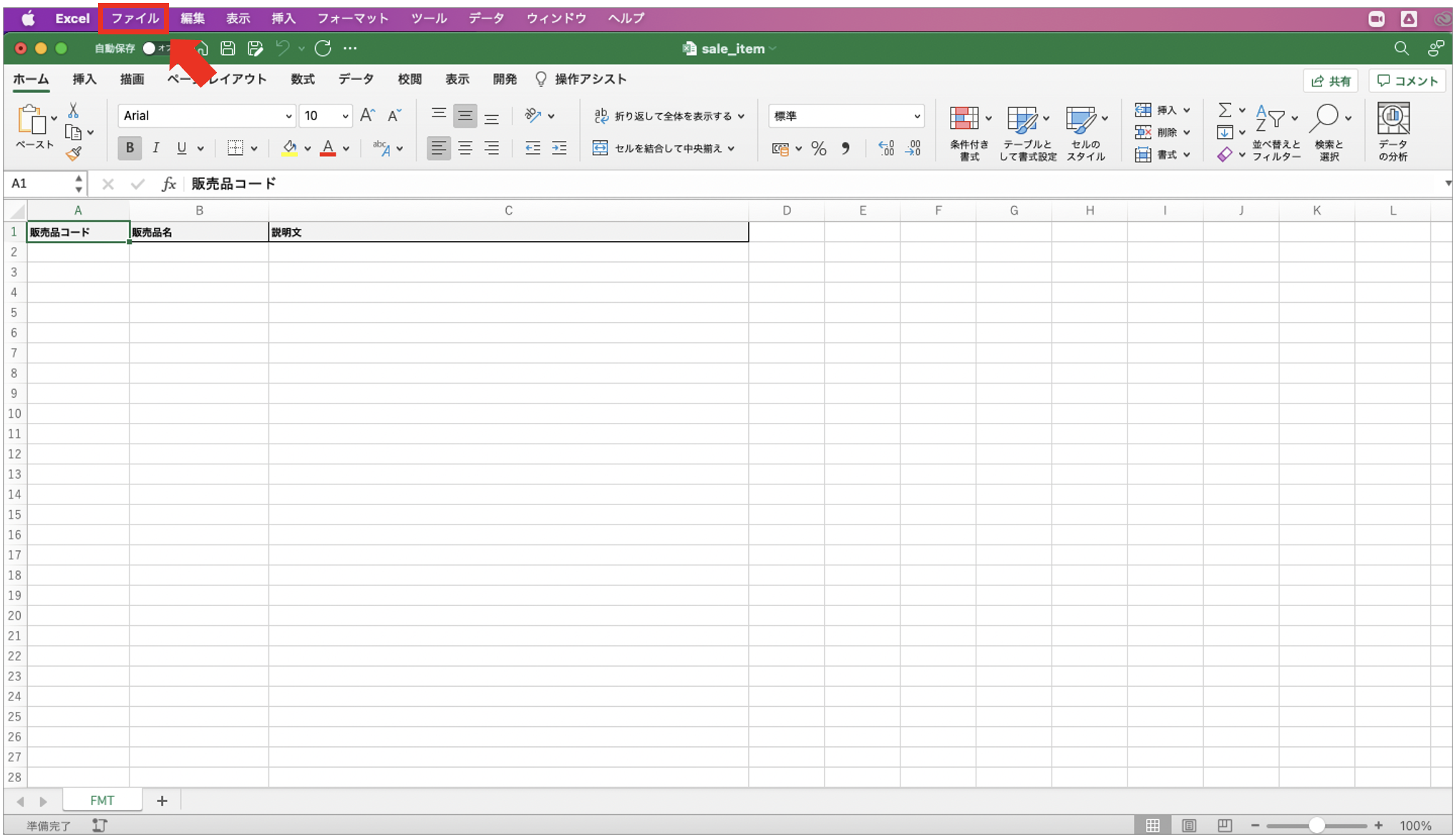This screenshot has height=840, width=1456.
Task: Open the ファイル menu in menu bar
Action: (135, 19)
